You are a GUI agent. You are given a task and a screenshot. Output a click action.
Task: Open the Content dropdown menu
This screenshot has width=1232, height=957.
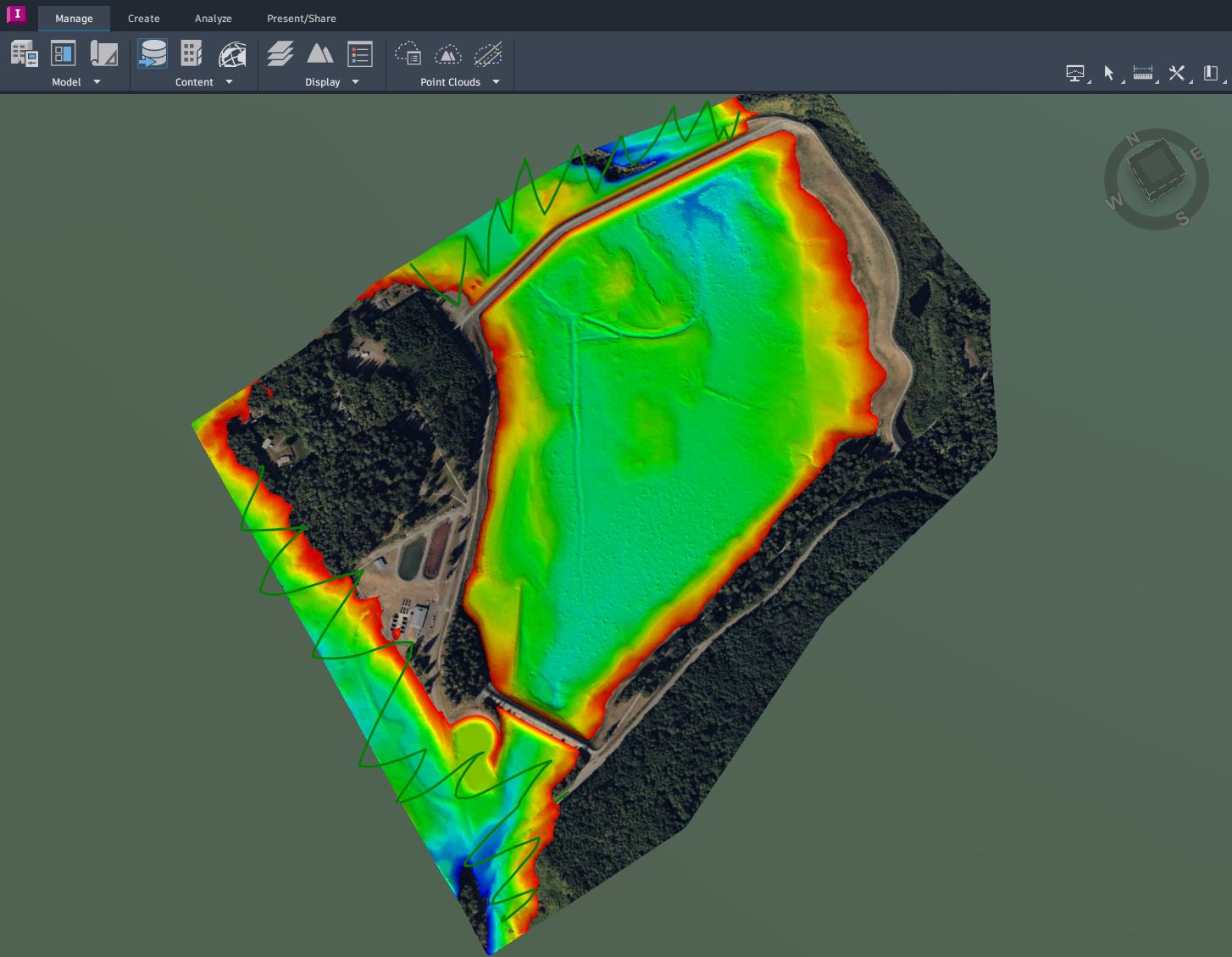pyautogui.click(x=229, y=82)
